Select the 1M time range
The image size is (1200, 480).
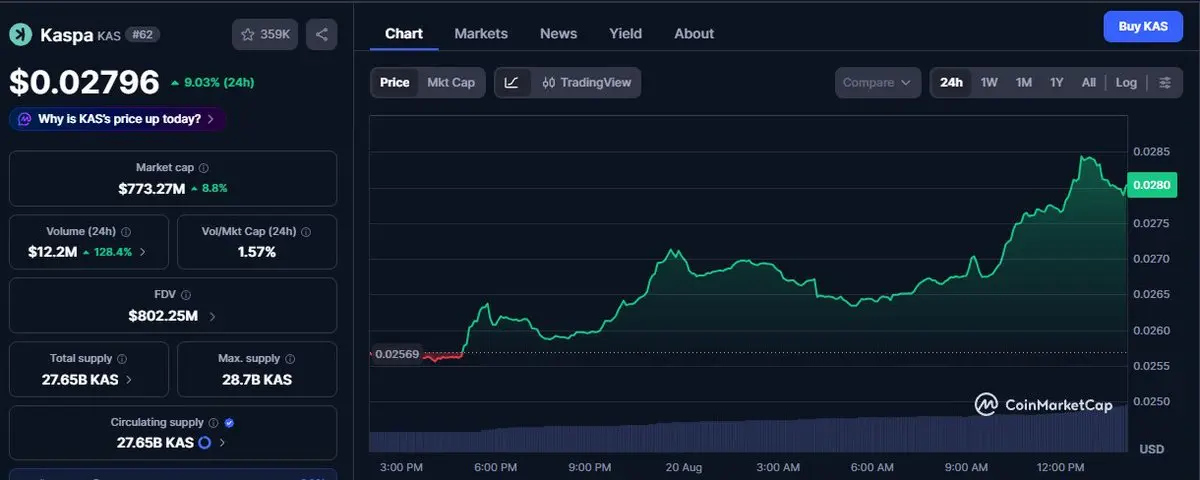click(x=1024, y=82)
